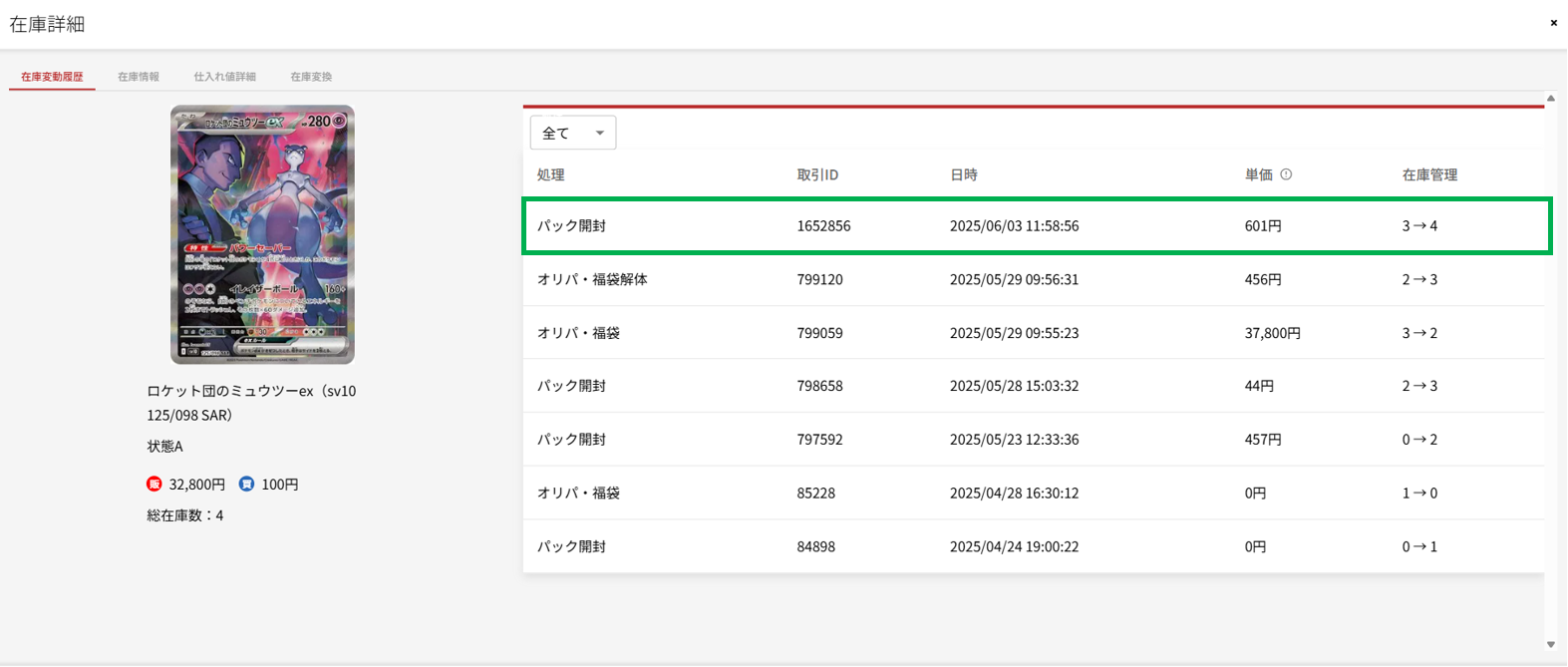The width and height of the screenshot is (1568, 667).
Task: Click the scrollbar up arrow
Action: 1551,99
